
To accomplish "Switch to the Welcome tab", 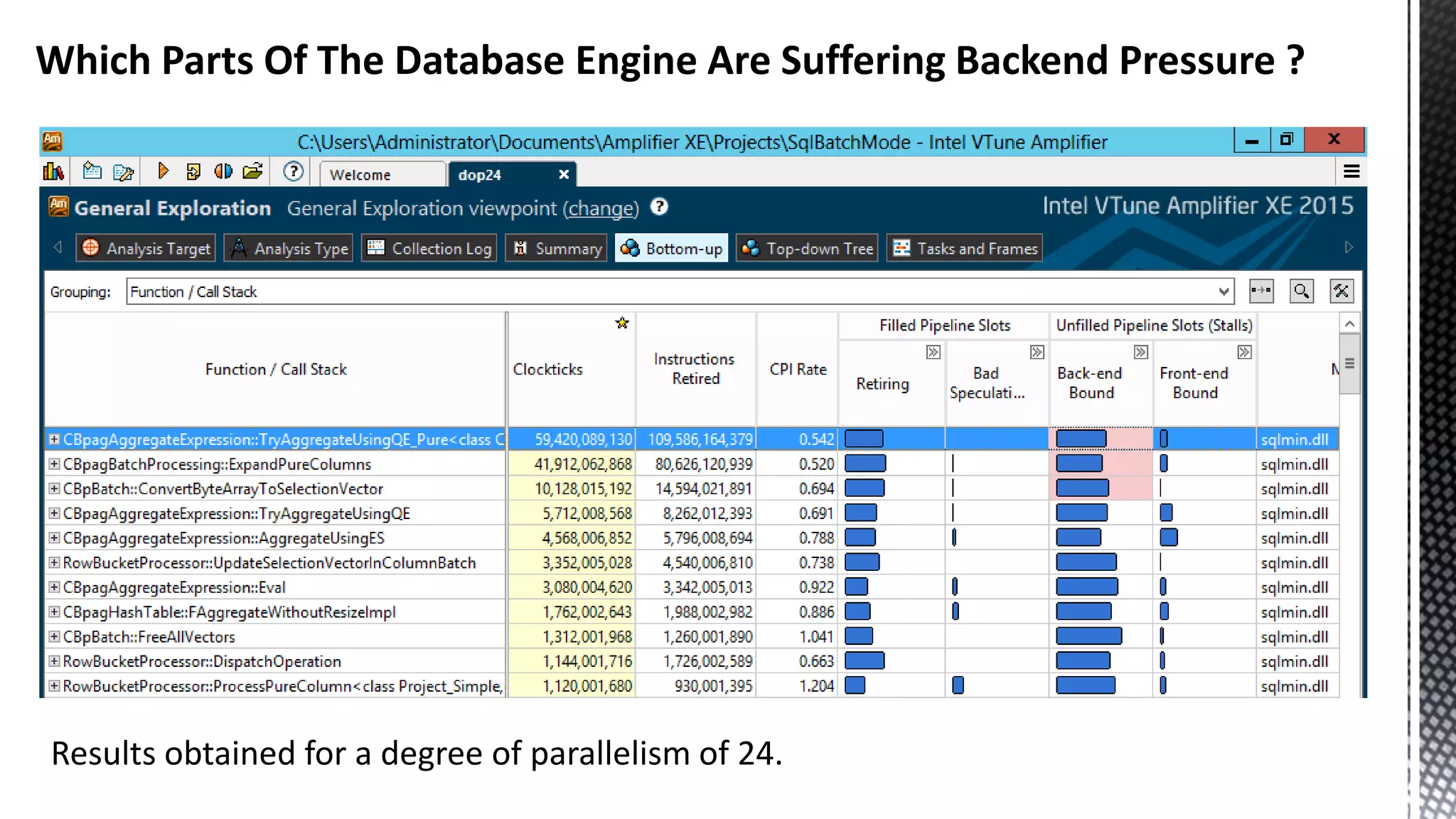I will tap(382, 174).
